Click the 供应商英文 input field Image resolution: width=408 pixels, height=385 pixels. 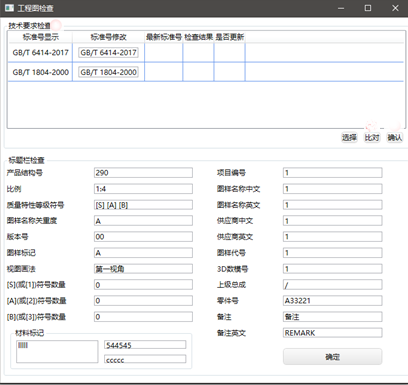332,237
